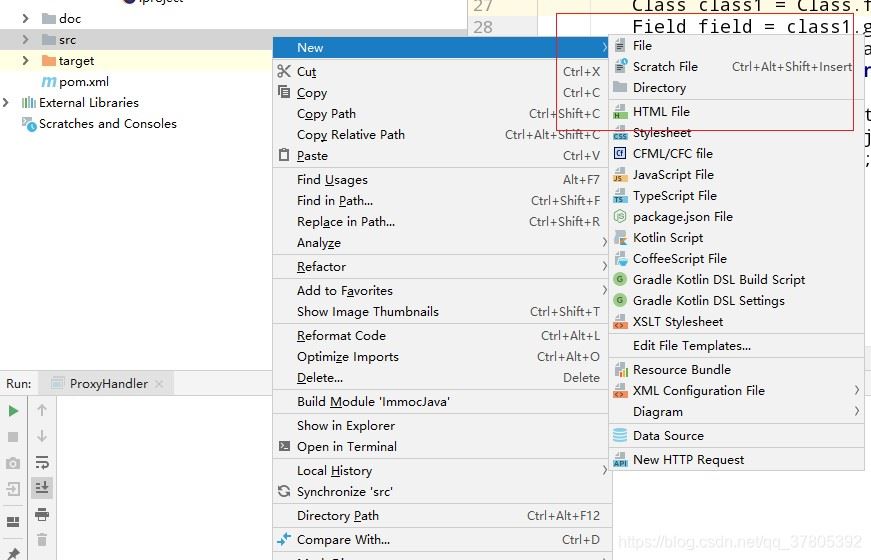This screenshot has height=560, width=871.
Task: Click Cut in the context menu
Action: (306, 72)
